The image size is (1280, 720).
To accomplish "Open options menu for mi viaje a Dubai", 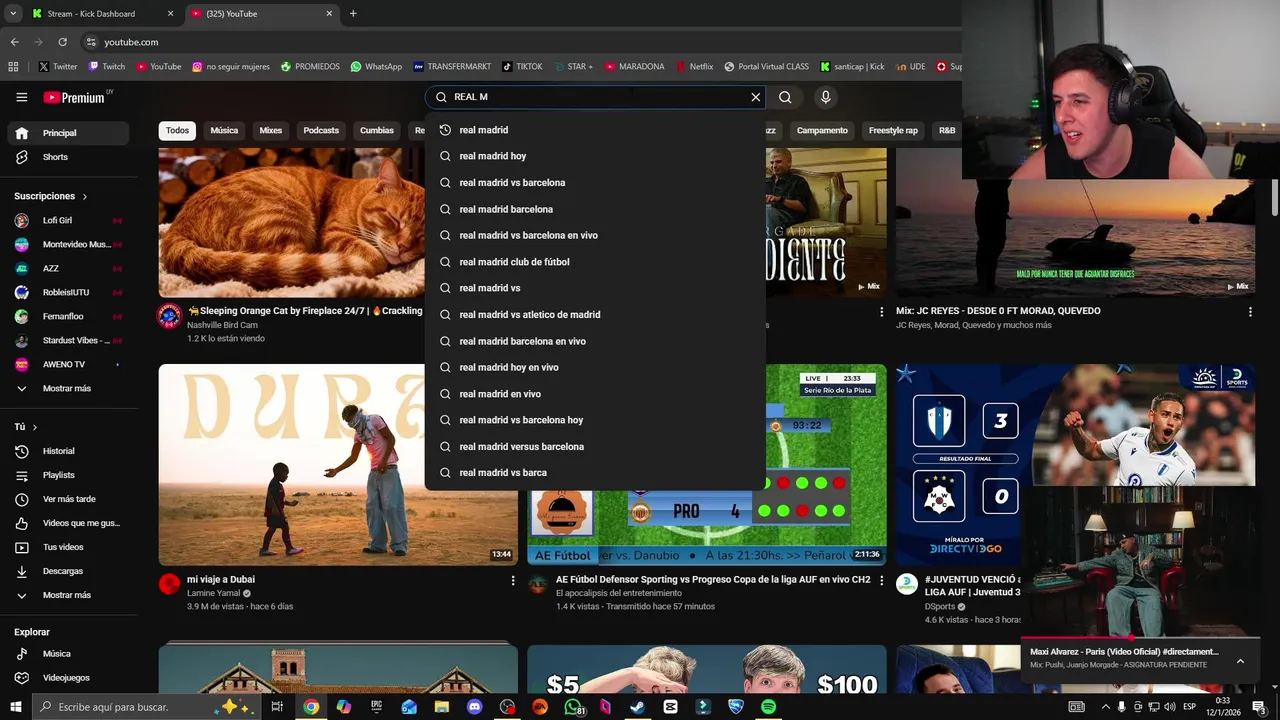I will click(513, 580).
